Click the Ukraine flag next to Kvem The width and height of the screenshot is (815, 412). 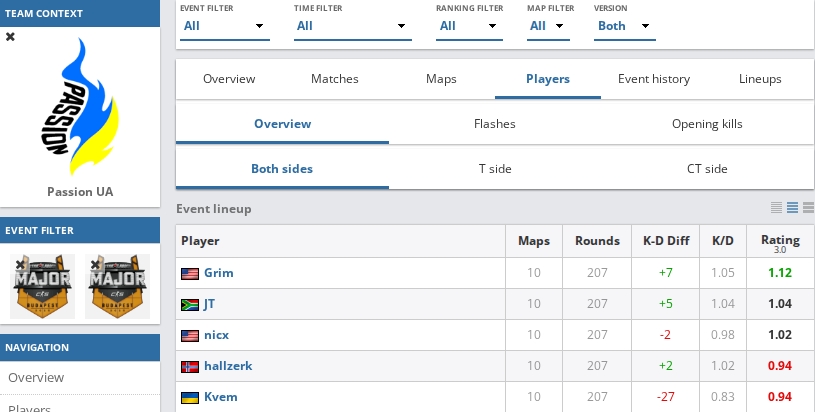pos(190,398)
